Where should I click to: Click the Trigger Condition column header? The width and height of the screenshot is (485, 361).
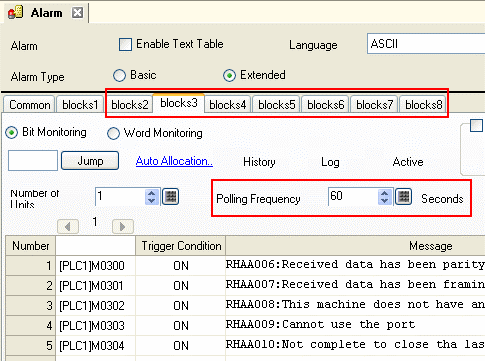(181, 246)
